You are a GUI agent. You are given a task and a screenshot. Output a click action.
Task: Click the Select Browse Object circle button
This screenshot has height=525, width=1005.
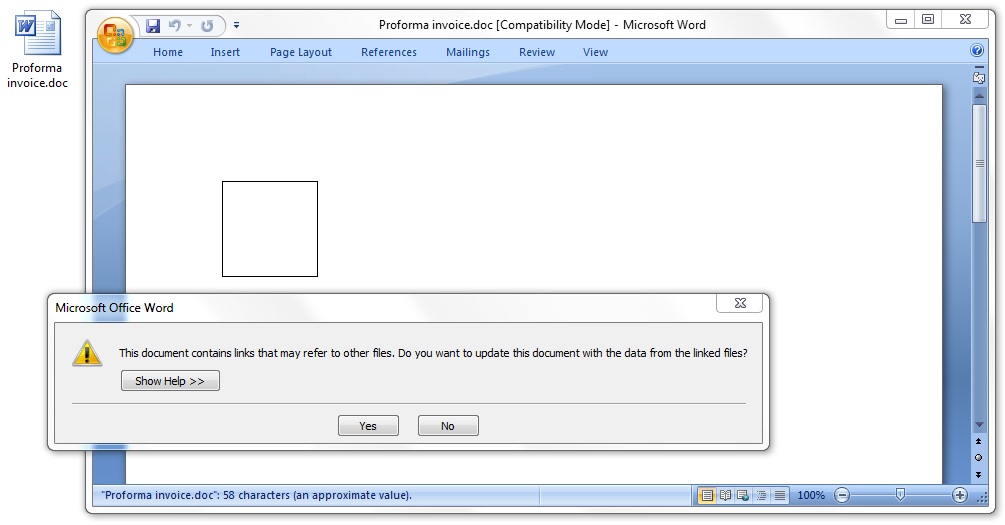click(979, 458)
